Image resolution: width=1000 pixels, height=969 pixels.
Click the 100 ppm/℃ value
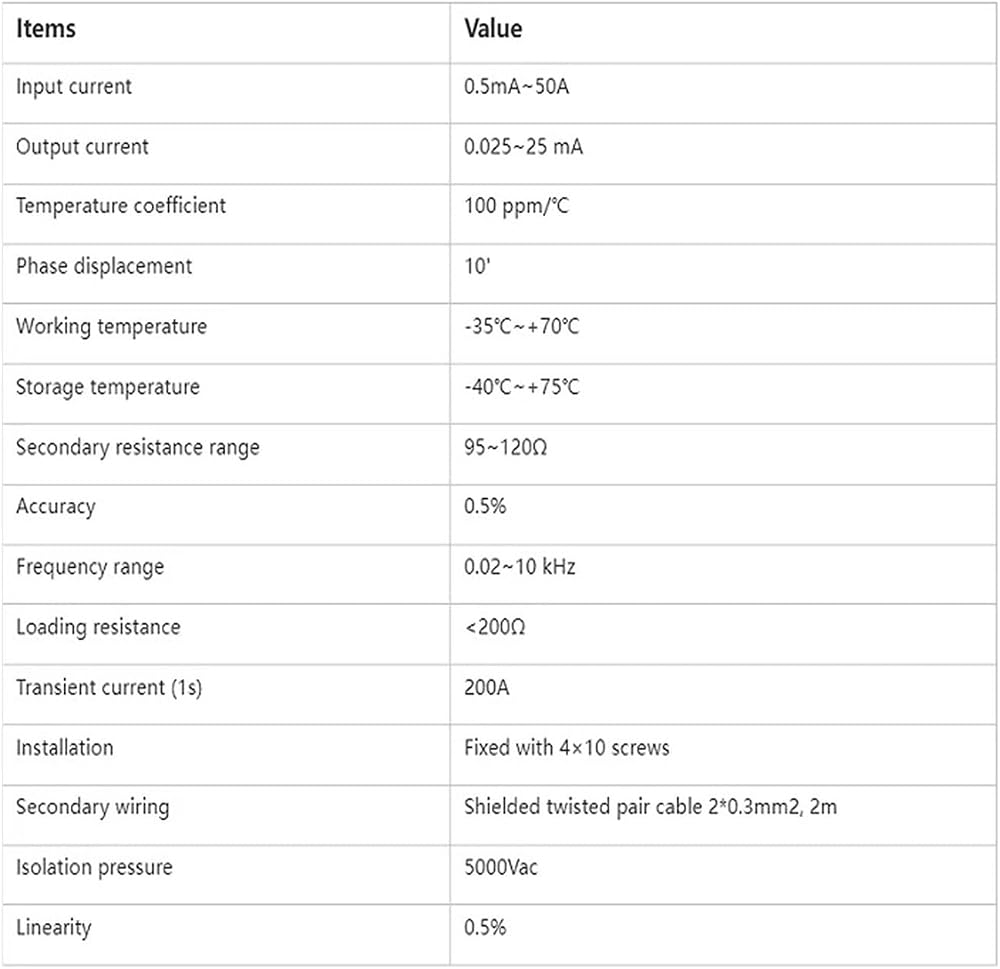[517, 206]
